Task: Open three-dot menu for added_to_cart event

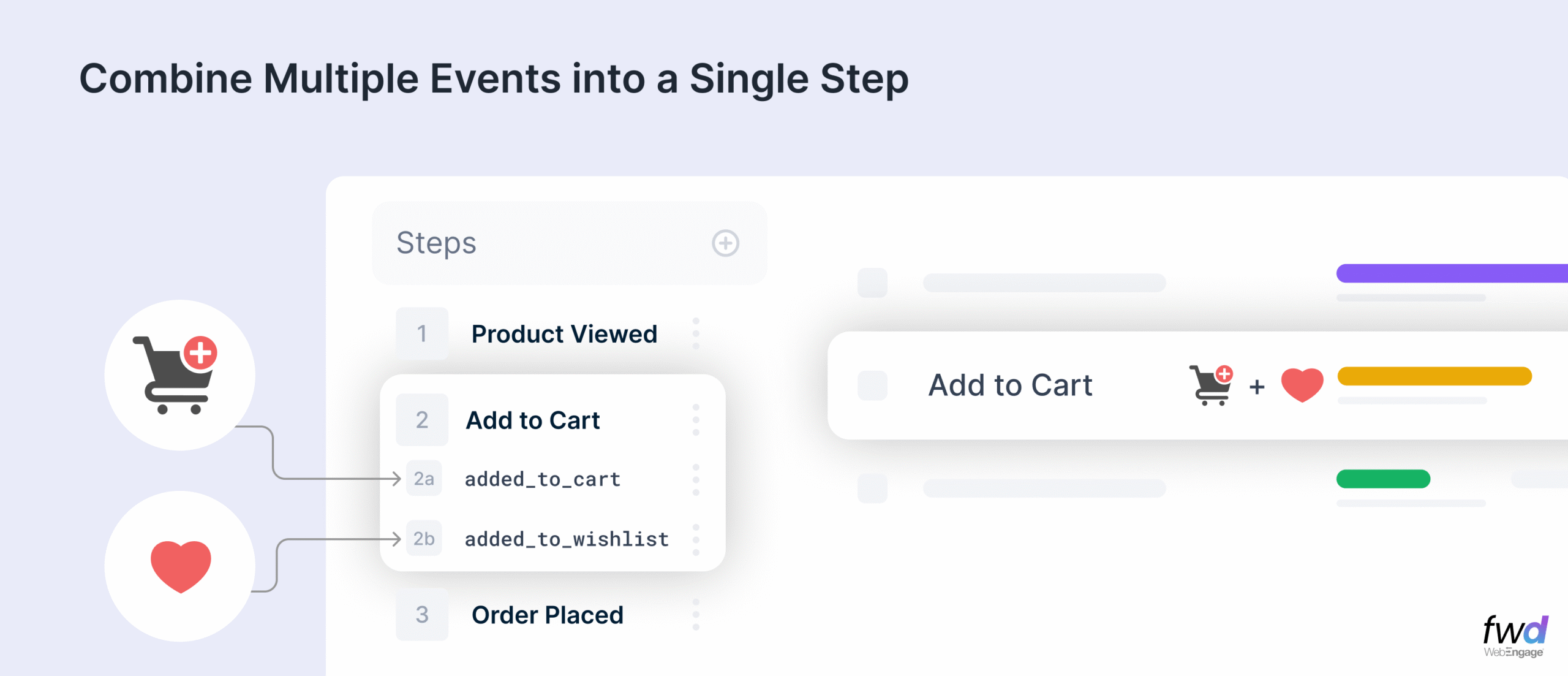Action: pos(696,479)
